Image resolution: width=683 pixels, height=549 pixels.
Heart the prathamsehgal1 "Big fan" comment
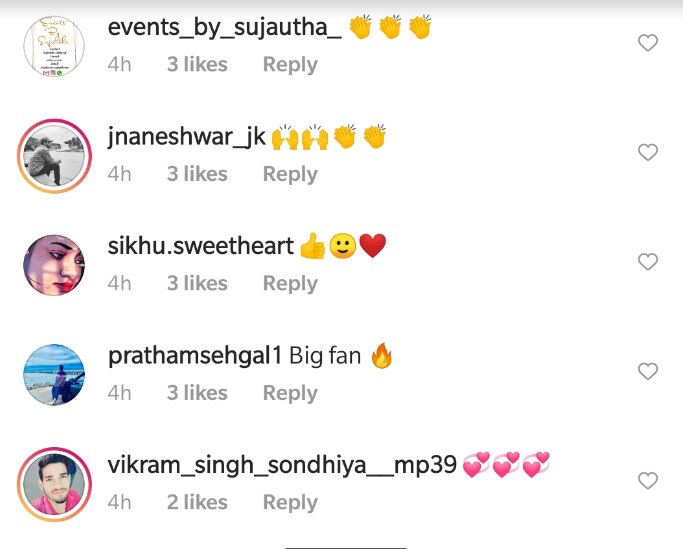(648, 371)
